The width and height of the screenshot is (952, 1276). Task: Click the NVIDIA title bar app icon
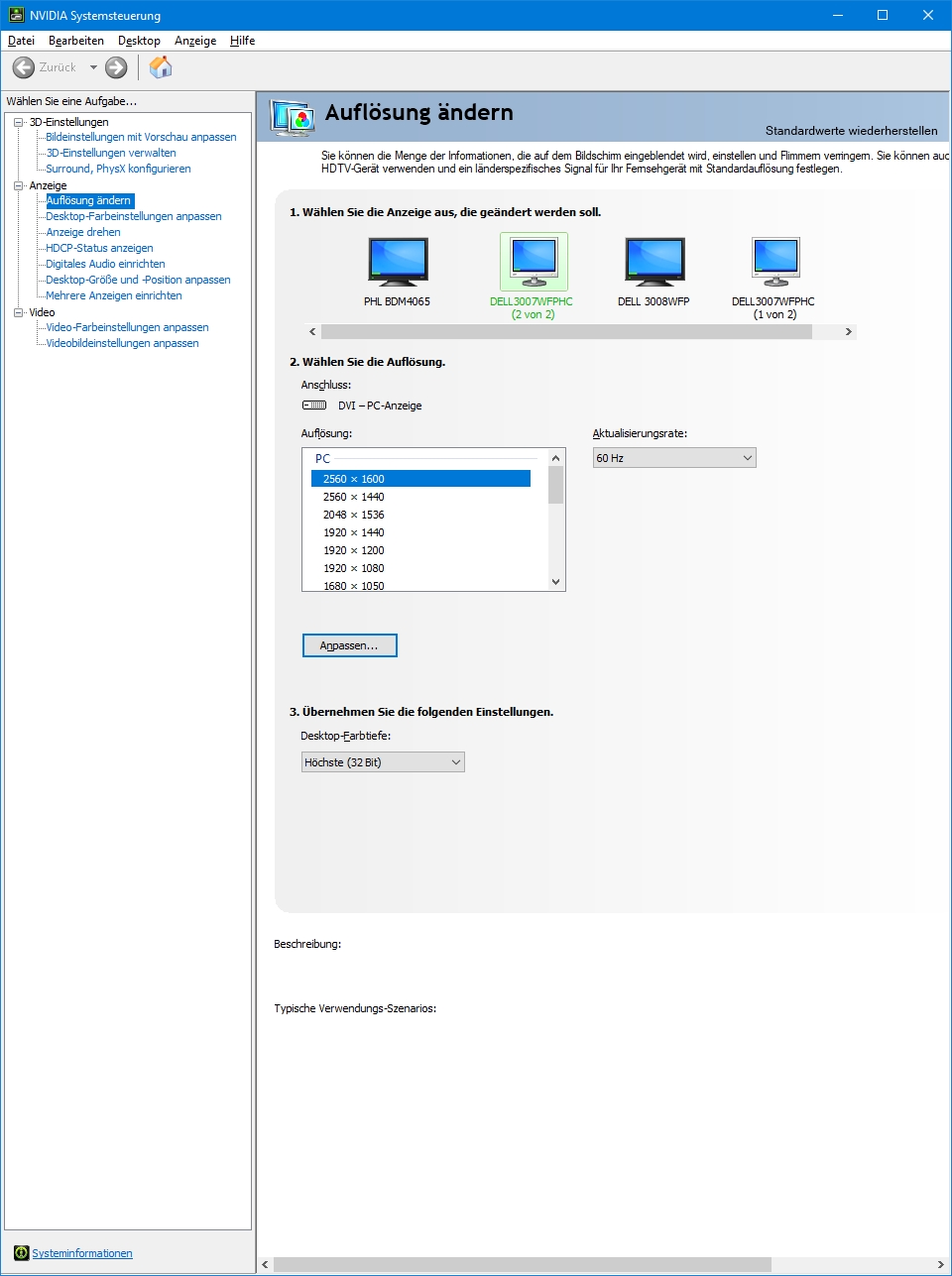[x=16, y=15]
